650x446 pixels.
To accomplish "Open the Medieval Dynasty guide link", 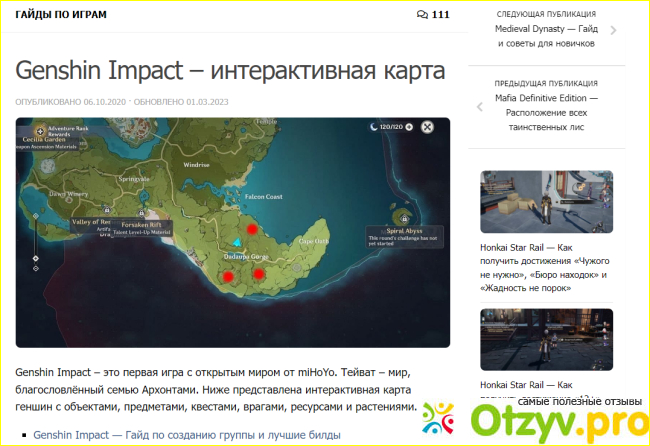I will pos(545,36).
